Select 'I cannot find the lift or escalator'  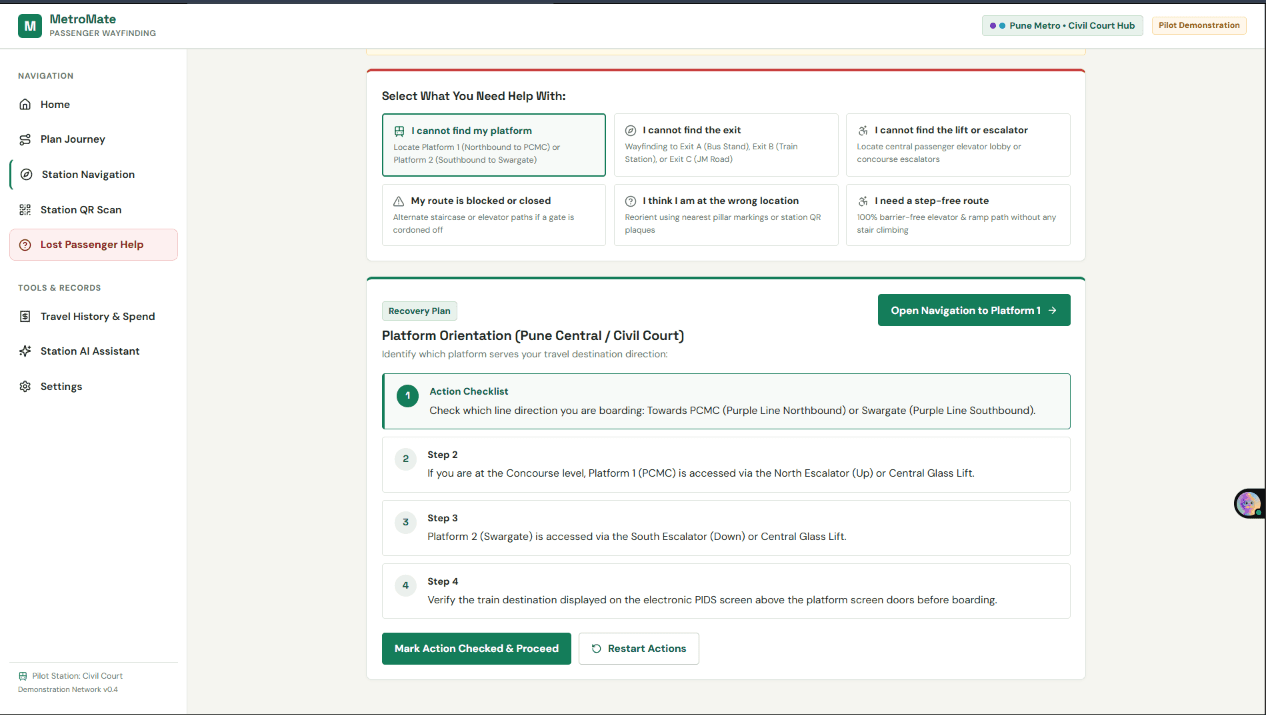click(958, 145)
